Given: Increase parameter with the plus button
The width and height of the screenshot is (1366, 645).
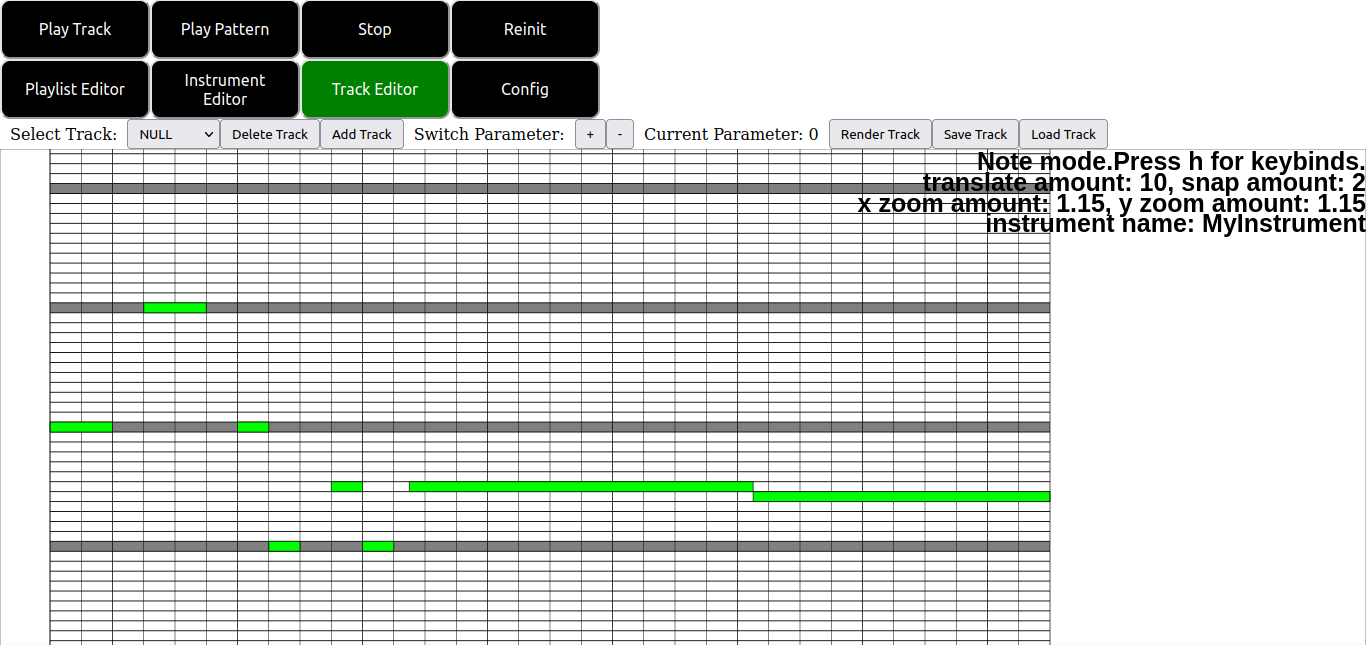Looking at the screenshot, I should 590,134.
